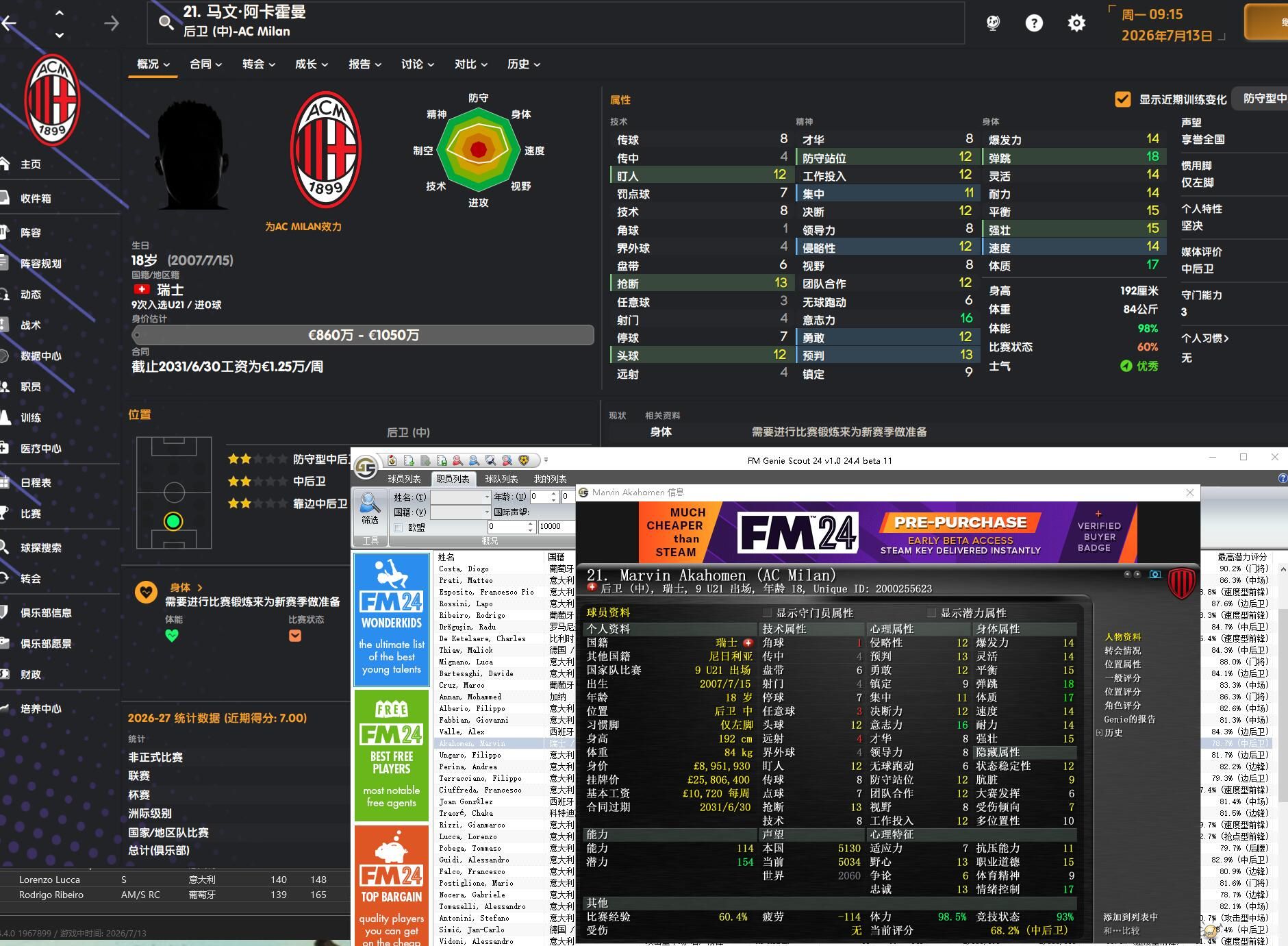Viewport: 1288px width, 946px height.
Task: Click the round question mark help icon
Action: (1033, 23)
